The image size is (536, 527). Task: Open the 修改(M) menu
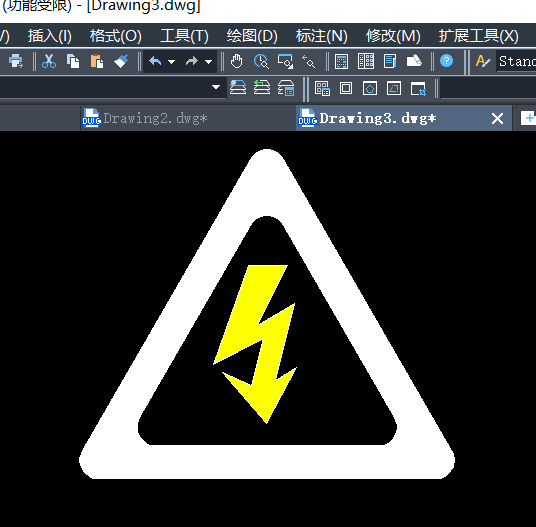[x=393, y=36]
